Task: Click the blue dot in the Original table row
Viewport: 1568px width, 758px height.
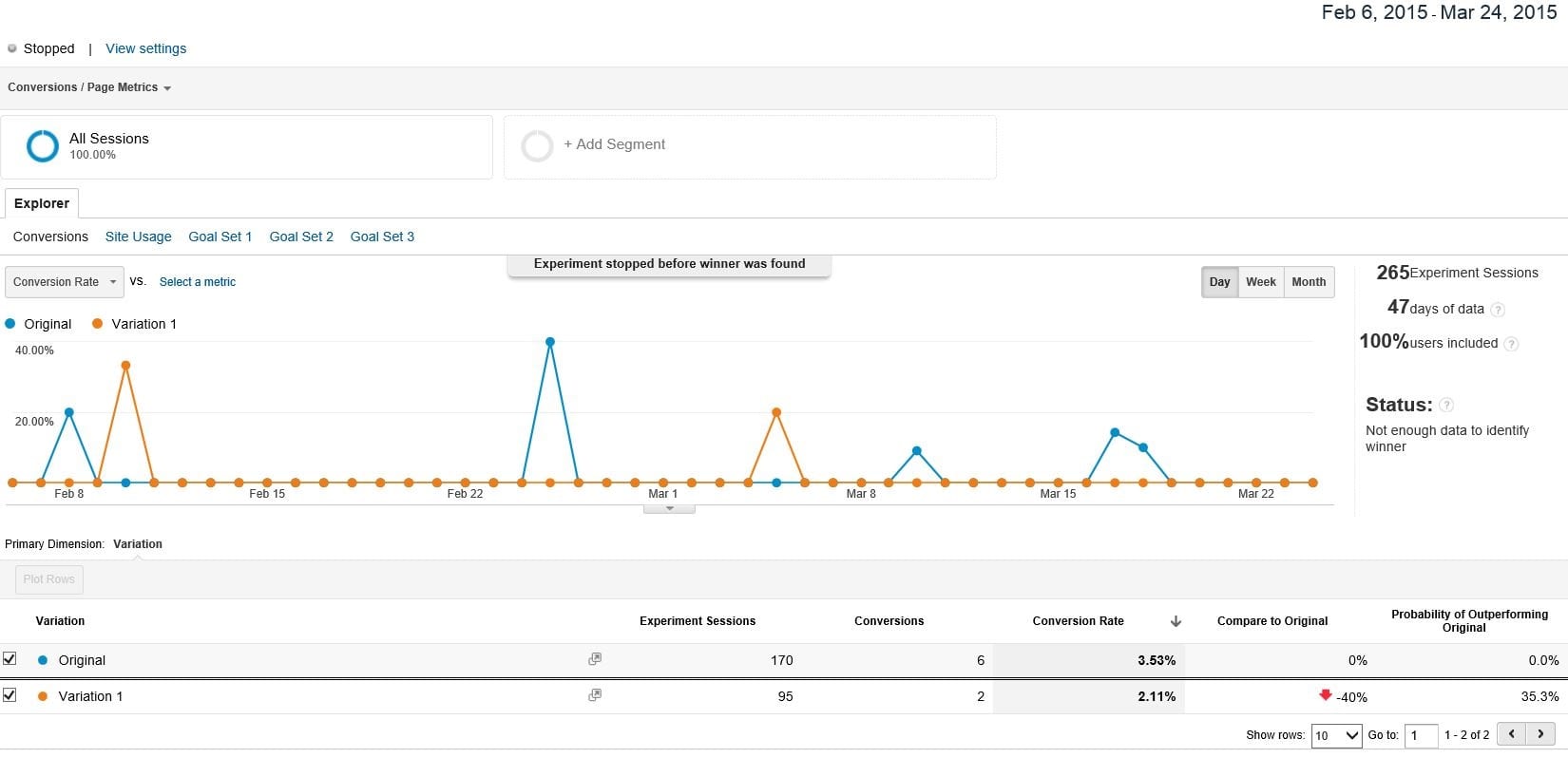Action: tap(43, 660)
